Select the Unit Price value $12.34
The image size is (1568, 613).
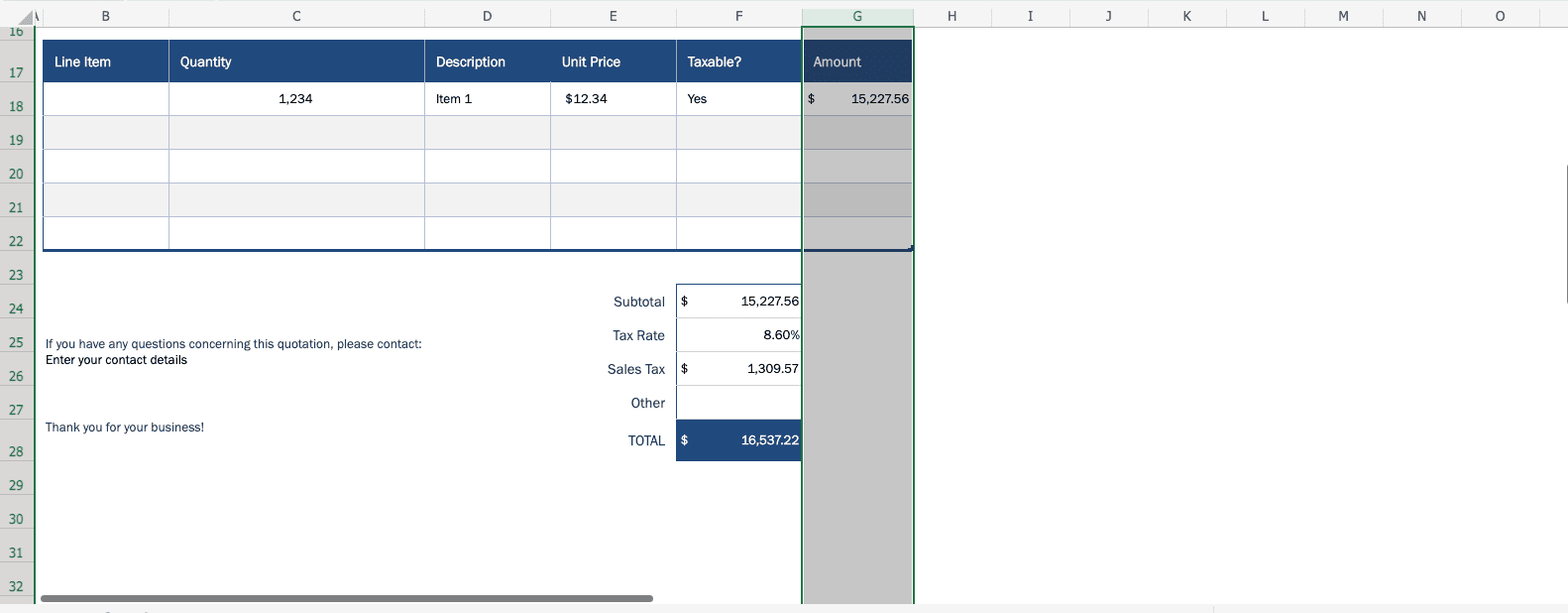click(613, 99)
